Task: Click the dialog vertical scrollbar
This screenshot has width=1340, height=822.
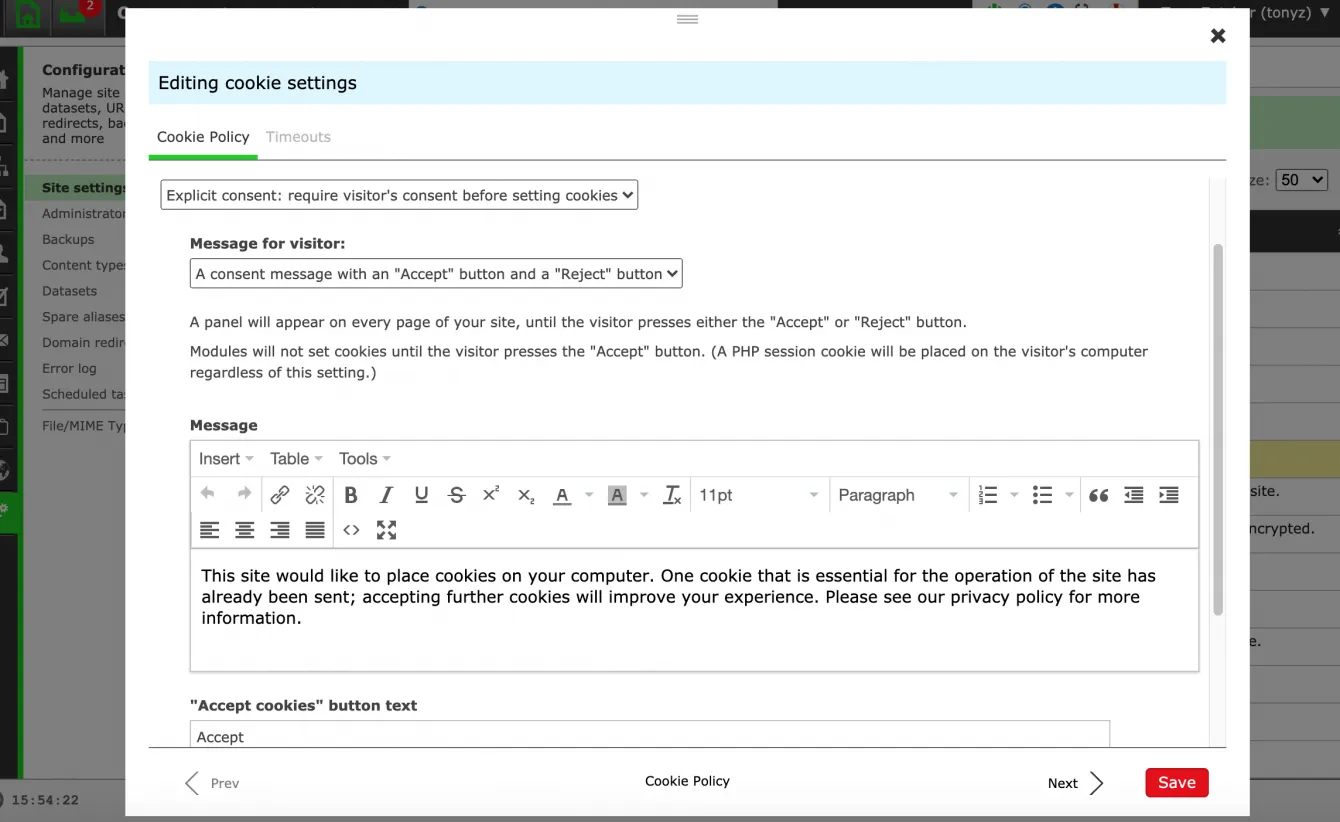Action: (1217, 430)
